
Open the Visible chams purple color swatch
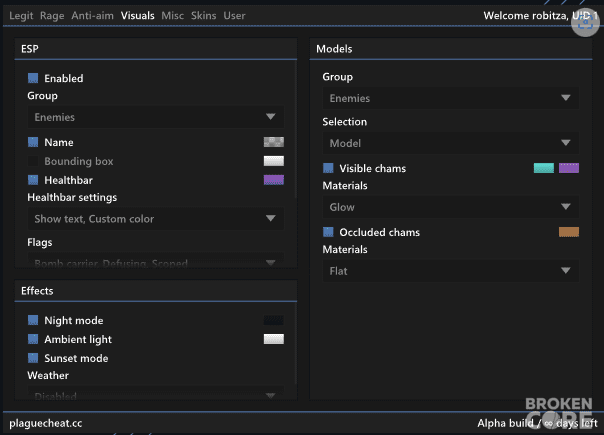tap(569, 168)
